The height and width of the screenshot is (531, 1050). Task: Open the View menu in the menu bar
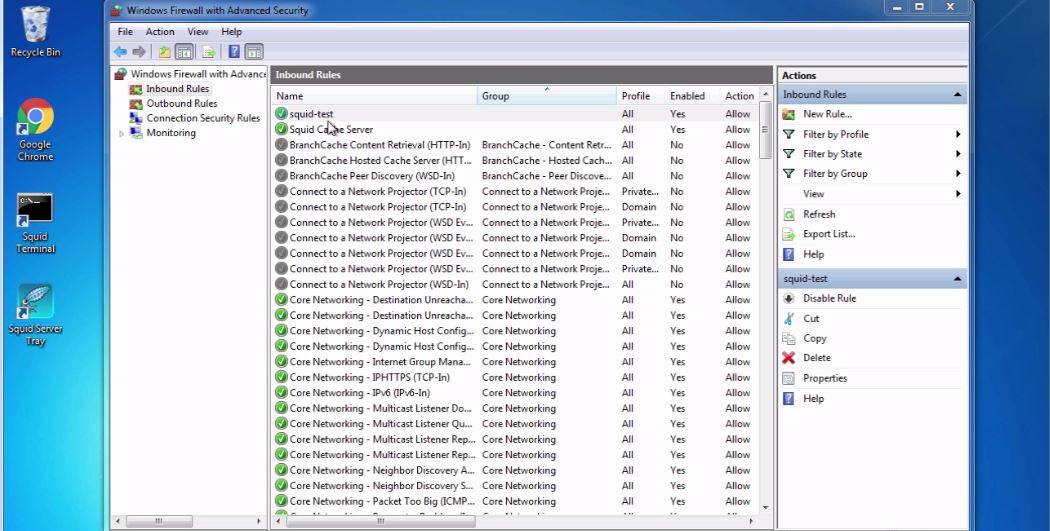tap(198, 31)
